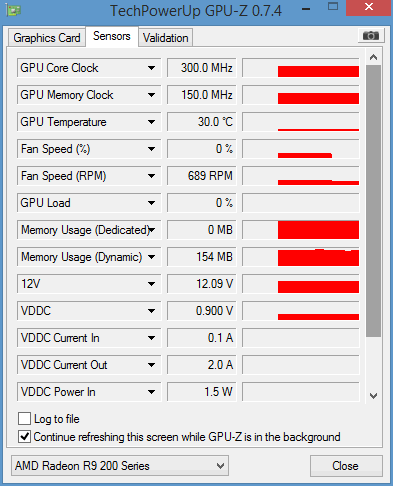Viewport: 393px width, 486px height.
Task: Expand GPU Temperature sensor dropdown
Action: pos(151,122)
